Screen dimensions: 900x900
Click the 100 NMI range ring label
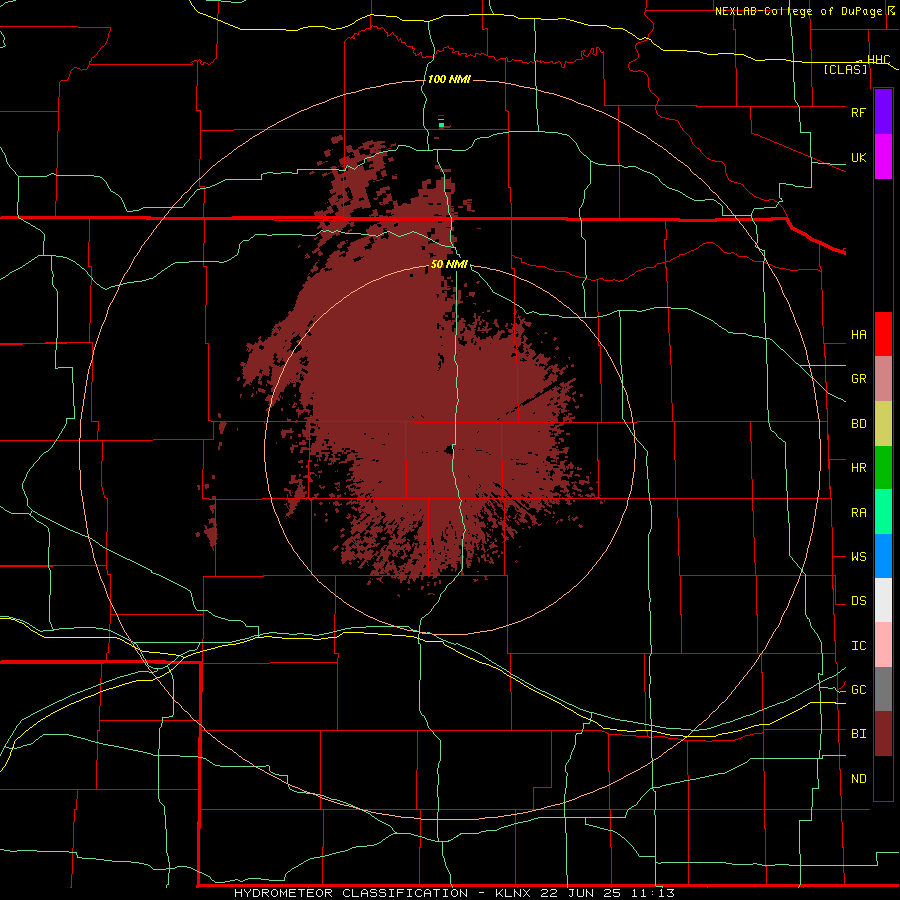coord(449,79)
